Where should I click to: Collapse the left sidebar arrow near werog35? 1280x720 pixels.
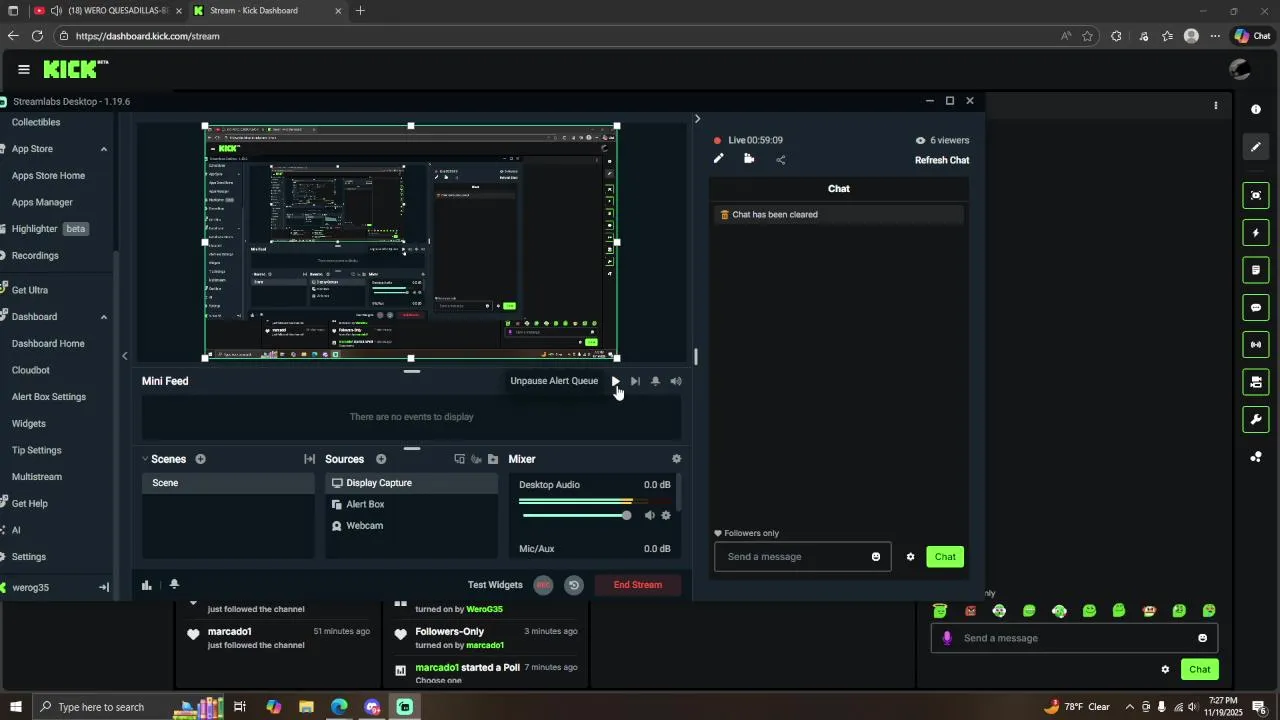(104, 588)
